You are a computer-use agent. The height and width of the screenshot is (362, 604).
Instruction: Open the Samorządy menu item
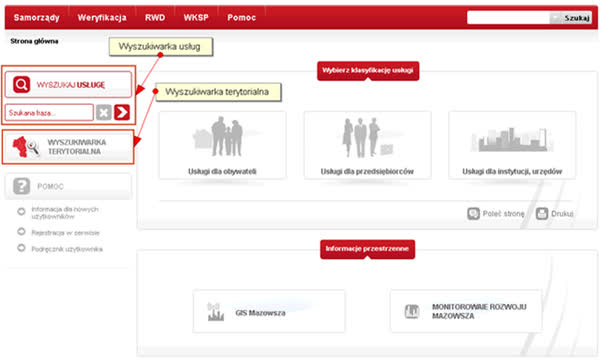click(x=37, y=18)
